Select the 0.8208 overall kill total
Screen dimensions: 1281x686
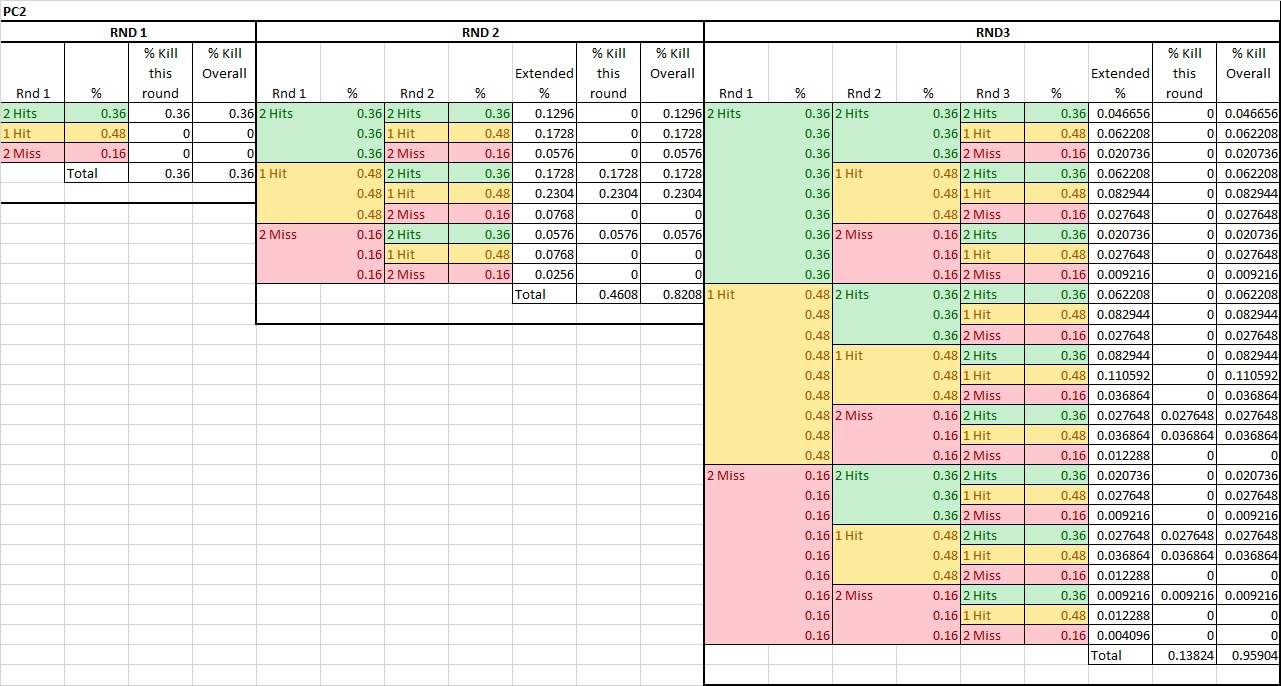(x=672, y=295)
